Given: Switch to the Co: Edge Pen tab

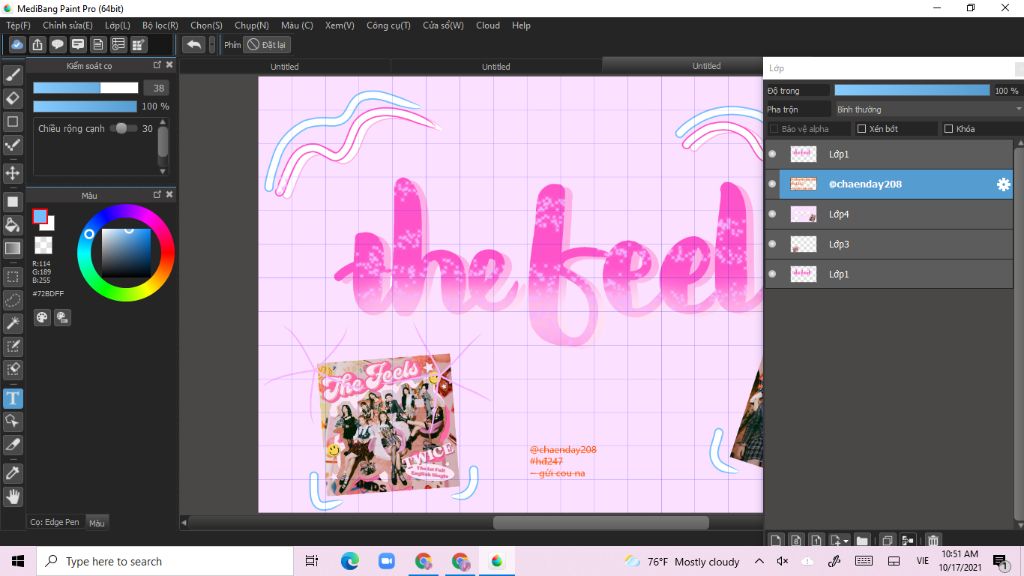Looking at the screenshot, I should 55,522.
